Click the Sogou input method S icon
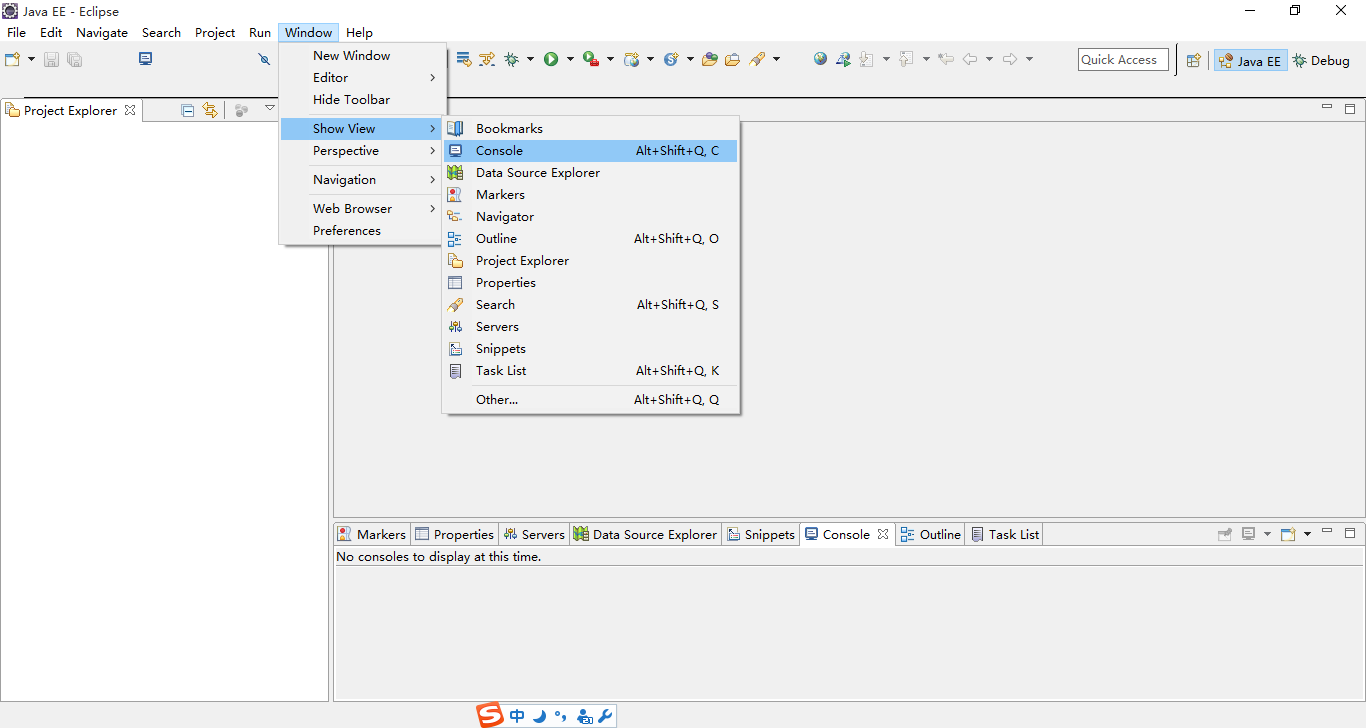Screen dimensions: 1366x728 tap(490, 715)
